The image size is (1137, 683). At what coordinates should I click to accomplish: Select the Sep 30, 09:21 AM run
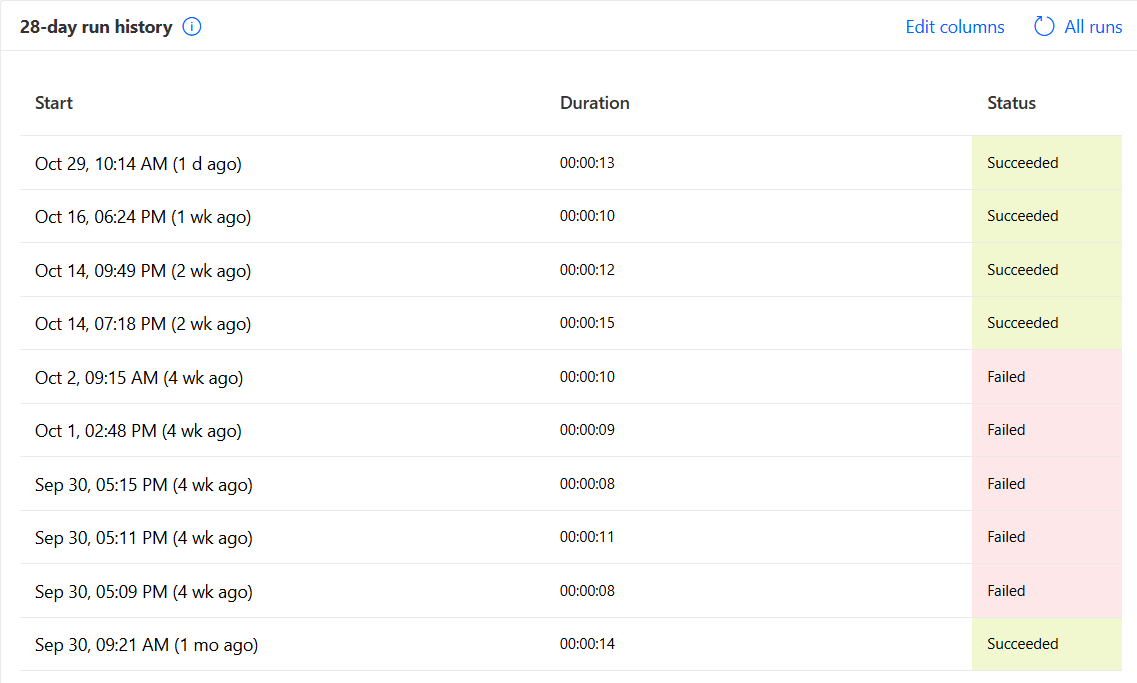coord(146,645)
